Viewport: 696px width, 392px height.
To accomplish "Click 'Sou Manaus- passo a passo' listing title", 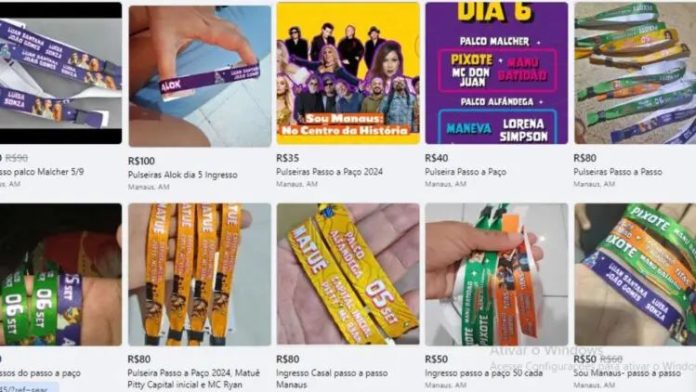I will point(627,373).
